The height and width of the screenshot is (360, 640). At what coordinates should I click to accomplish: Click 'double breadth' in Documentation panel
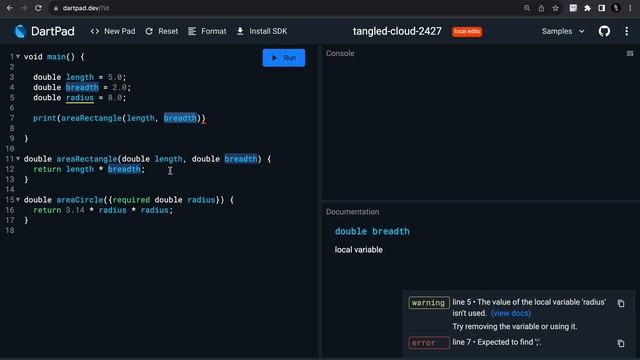coord(372,231)
